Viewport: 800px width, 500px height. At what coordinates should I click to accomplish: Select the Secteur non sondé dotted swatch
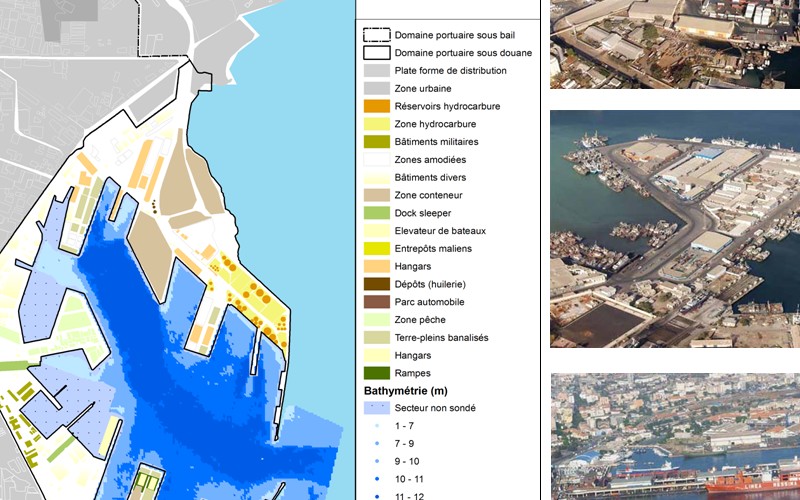click(375, 408)
